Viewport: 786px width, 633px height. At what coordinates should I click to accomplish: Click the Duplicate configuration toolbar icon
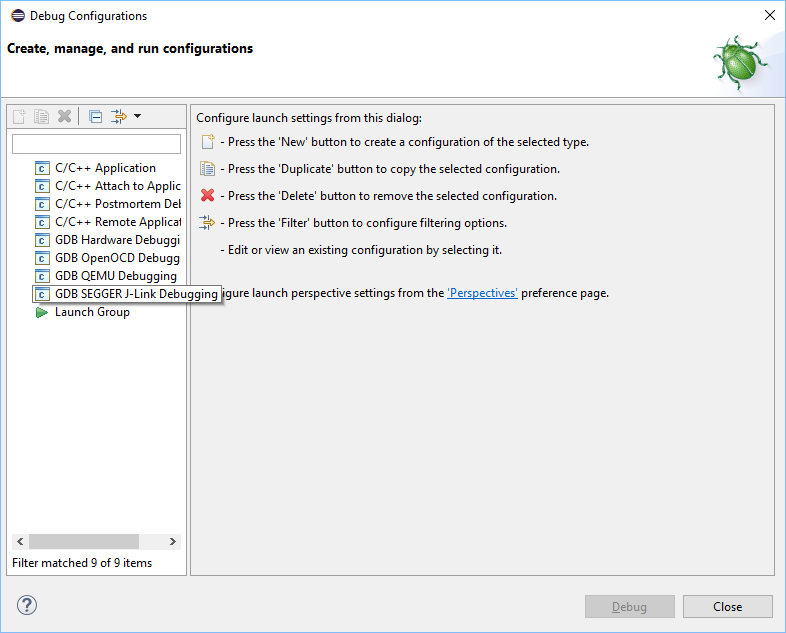click(41, 117)
